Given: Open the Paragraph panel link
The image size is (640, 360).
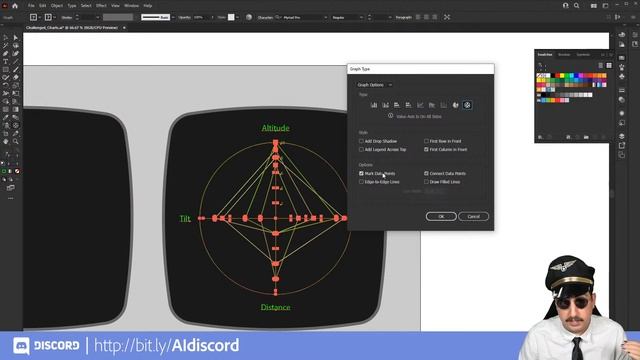Looking at the screenshot, I should 404,18.
